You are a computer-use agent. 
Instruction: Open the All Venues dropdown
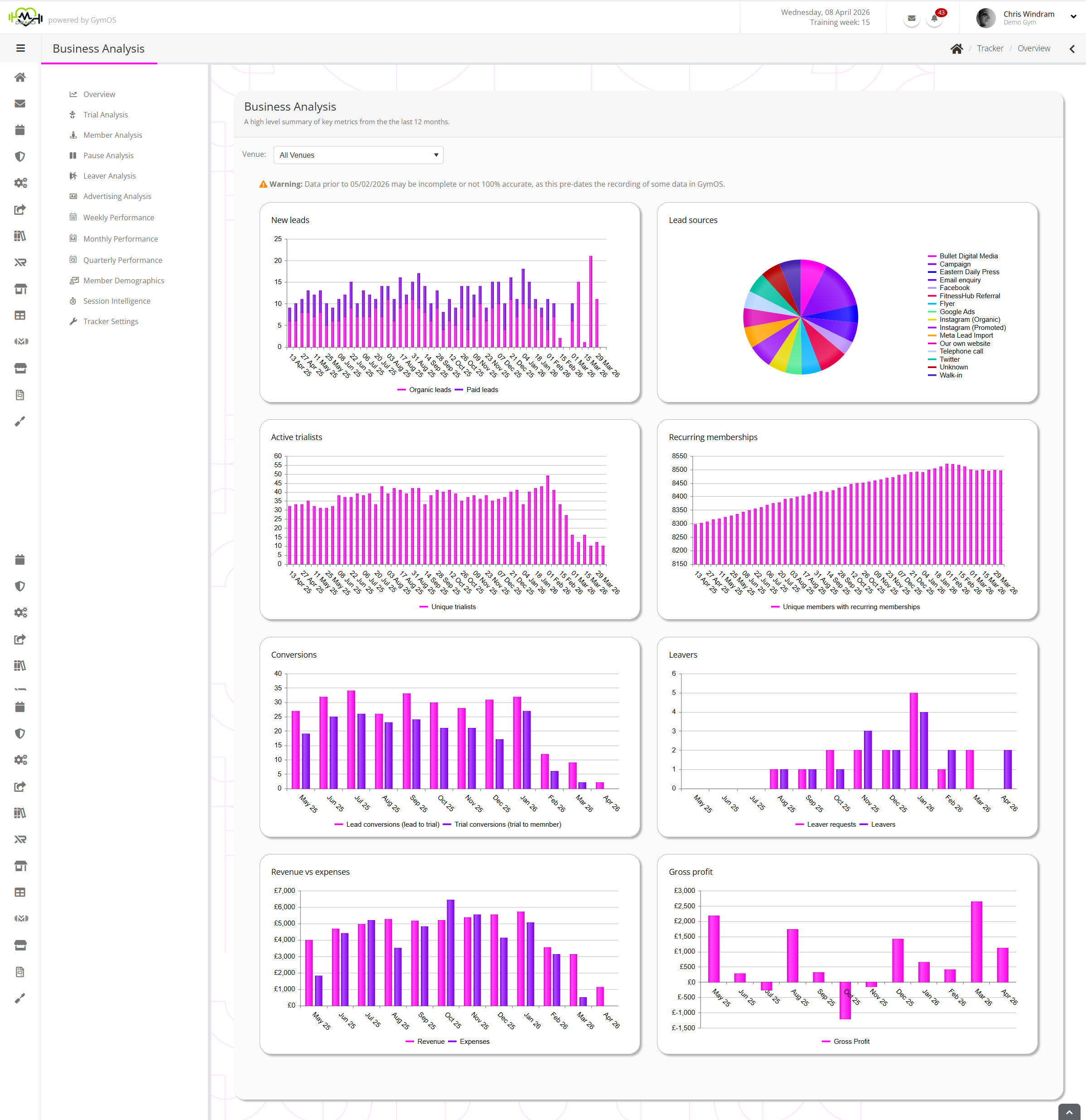click(358, 155)
